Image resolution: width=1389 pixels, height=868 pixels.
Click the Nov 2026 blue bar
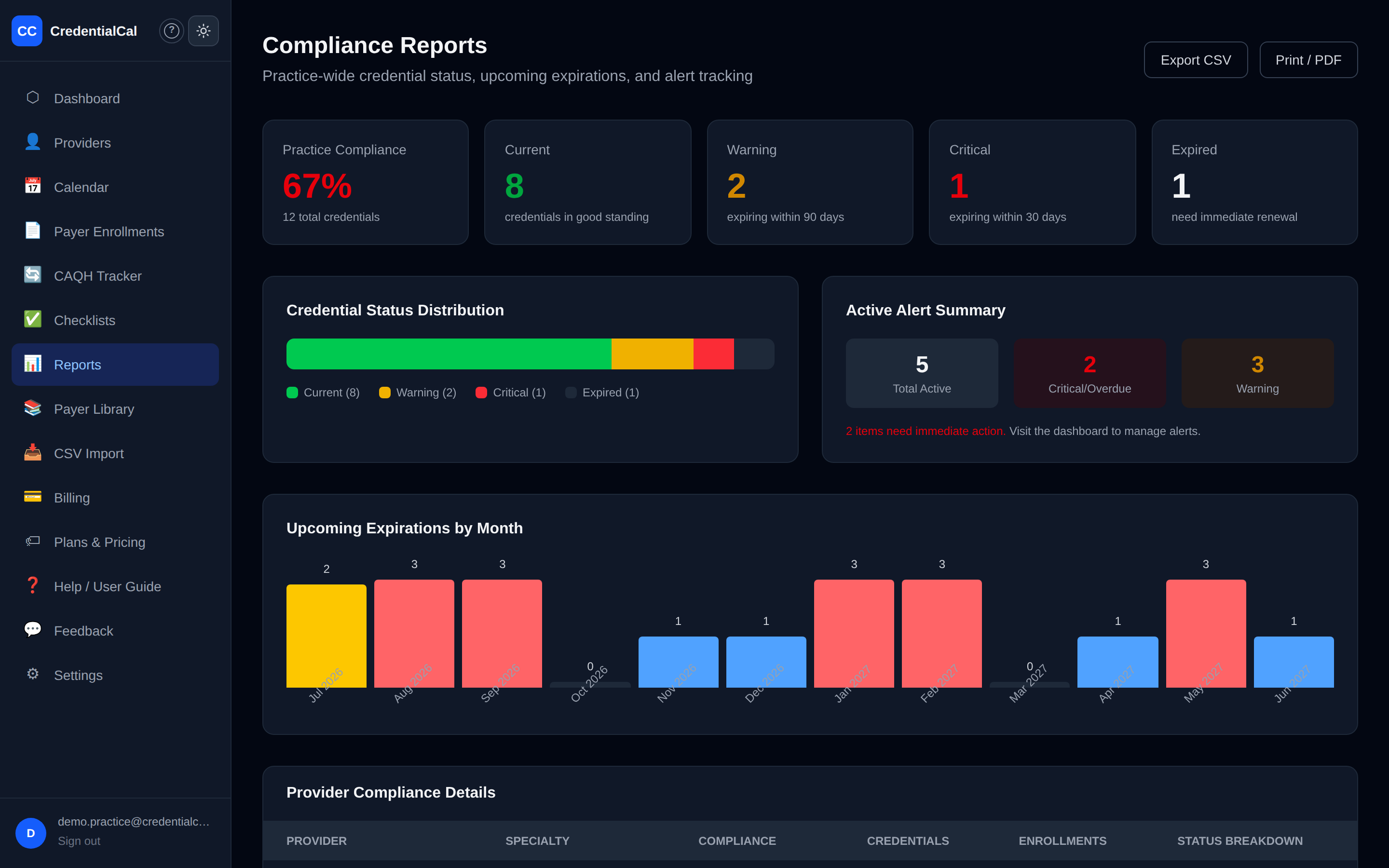pos(679,662)
